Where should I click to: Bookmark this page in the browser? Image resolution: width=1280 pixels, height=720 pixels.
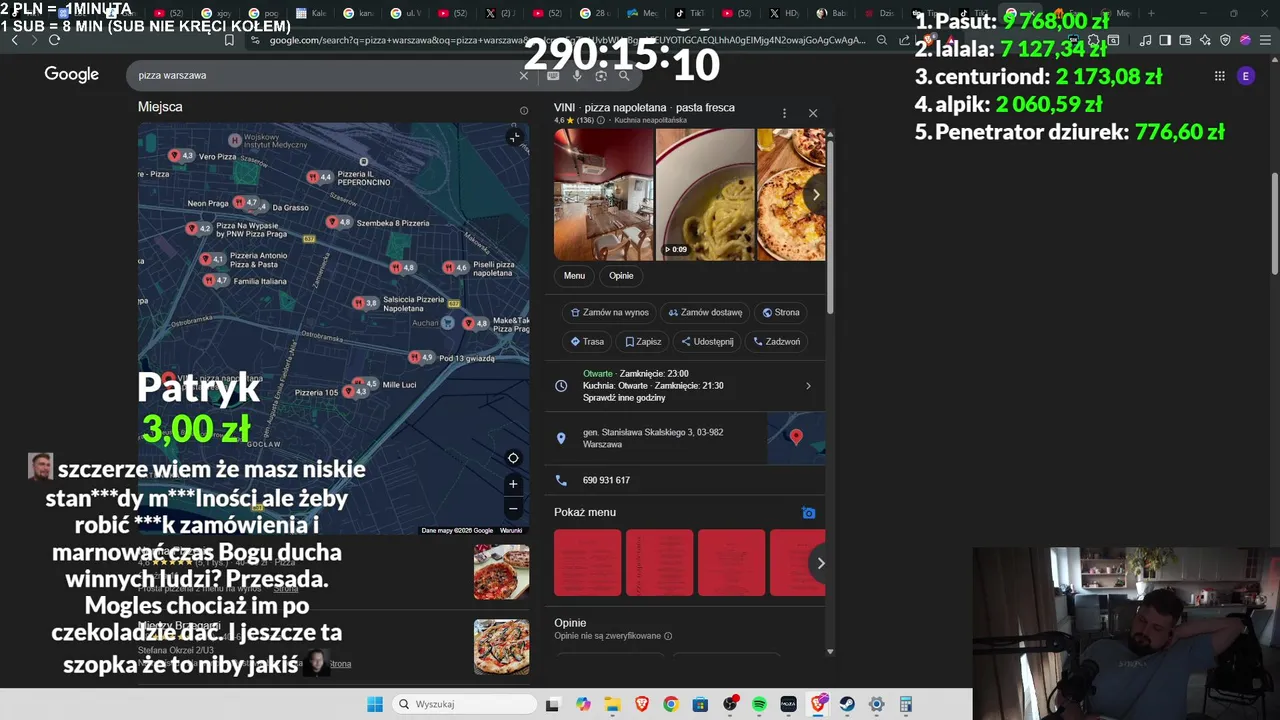pyautogui.click(x=229, y=40)
